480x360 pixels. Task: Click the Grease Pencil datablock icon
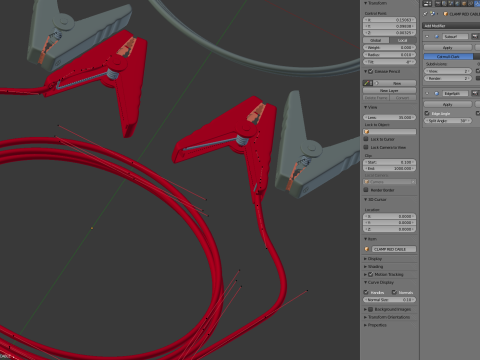(367, 83)
